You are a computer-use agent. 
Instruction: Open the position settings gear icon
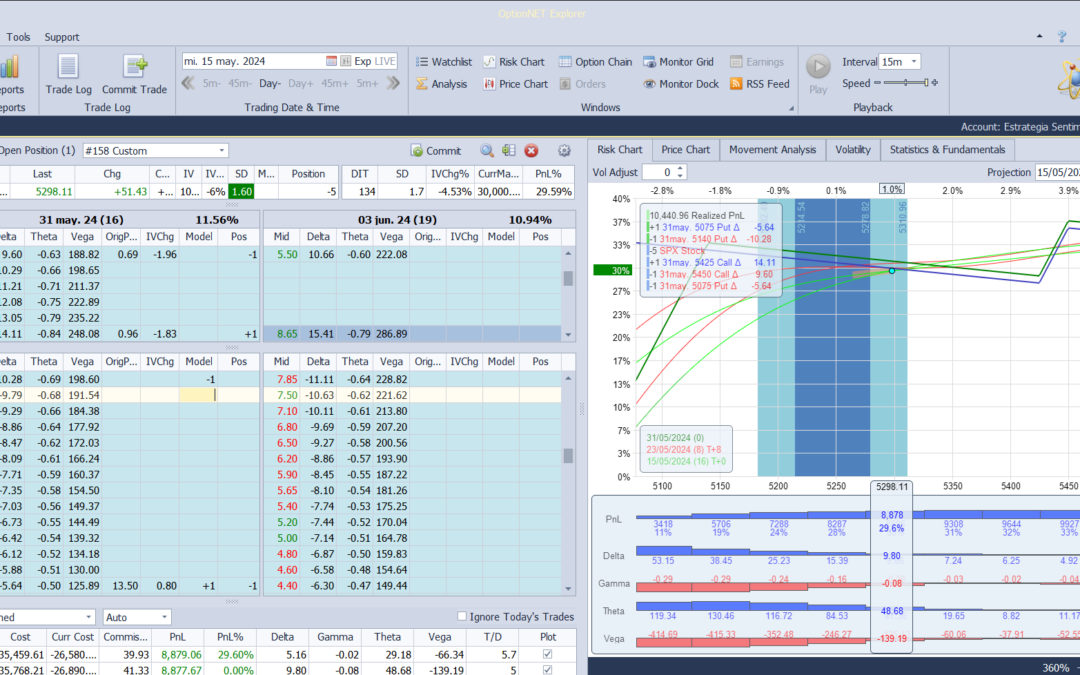point(564,151)
